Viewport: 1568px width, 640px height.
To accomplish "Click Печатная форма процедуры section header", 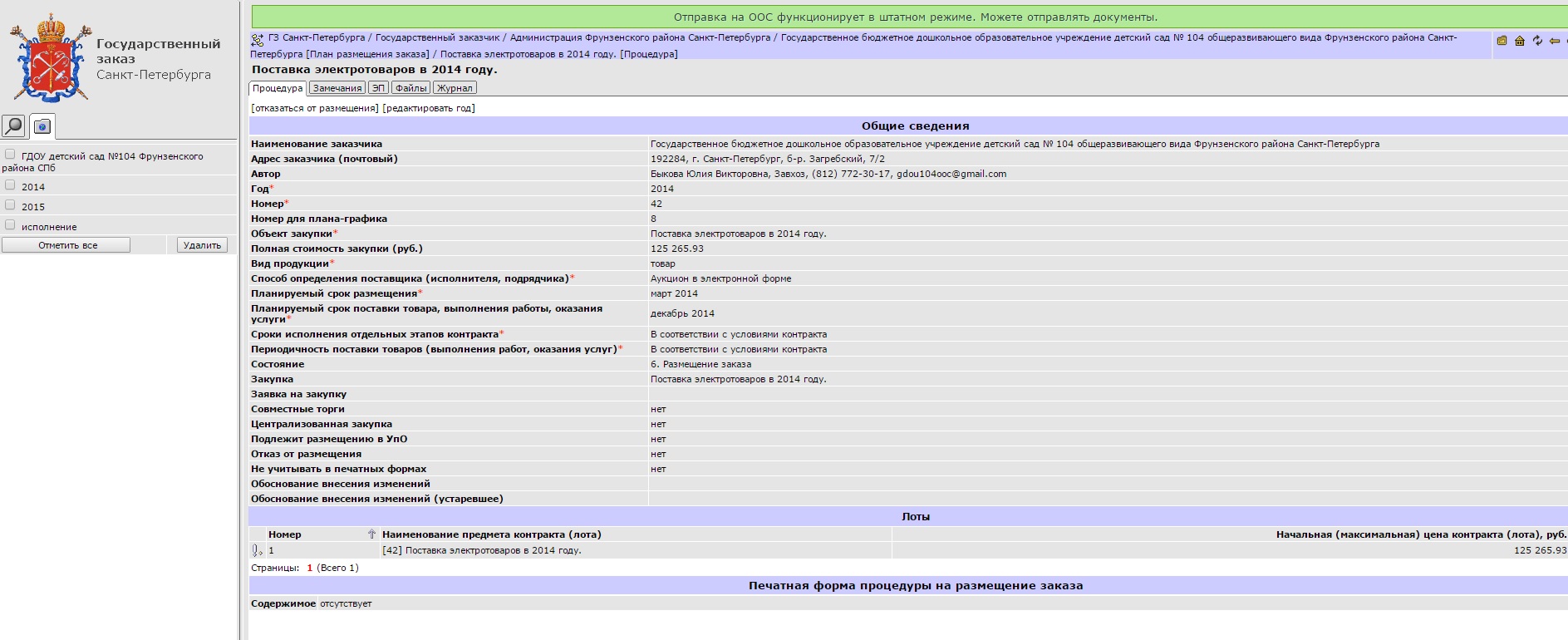I will [915, 585].
